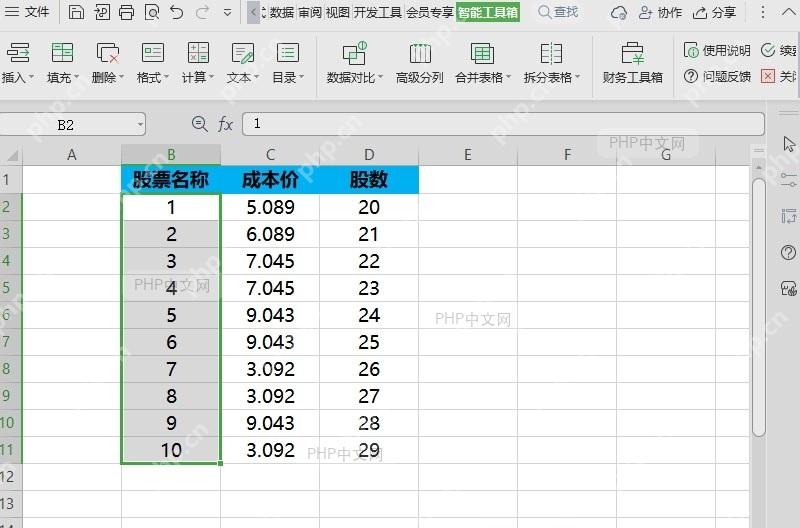Click header cell 股票名称
The image size is (800, 528).
pos(171,180)
